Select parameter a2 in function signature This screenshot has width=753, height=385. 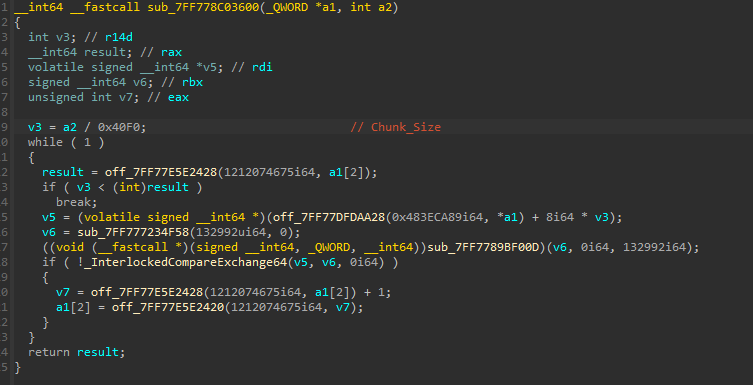(x=386, y=8)
